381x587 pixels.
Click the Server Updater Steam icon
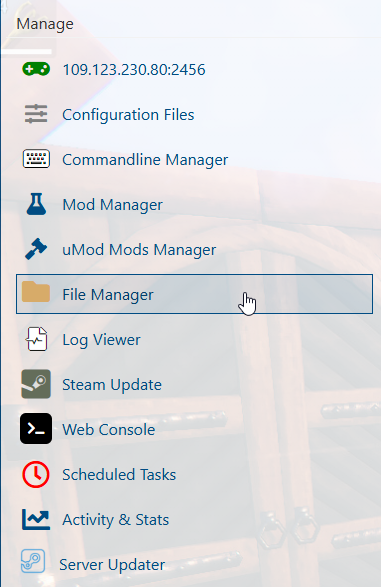(33, 561)
